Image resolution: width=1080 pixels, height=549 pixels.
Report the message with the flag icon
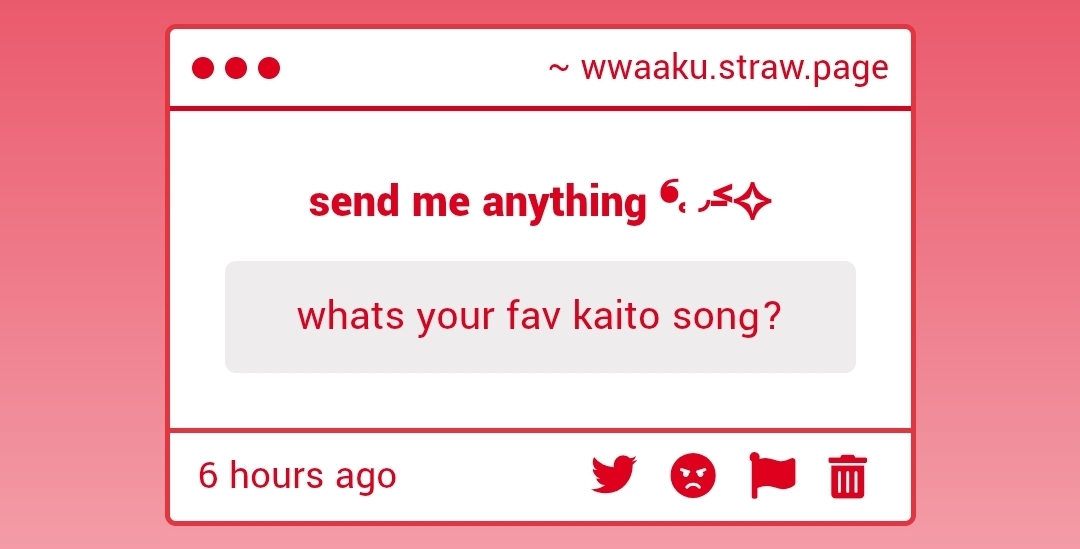point(772,475)
